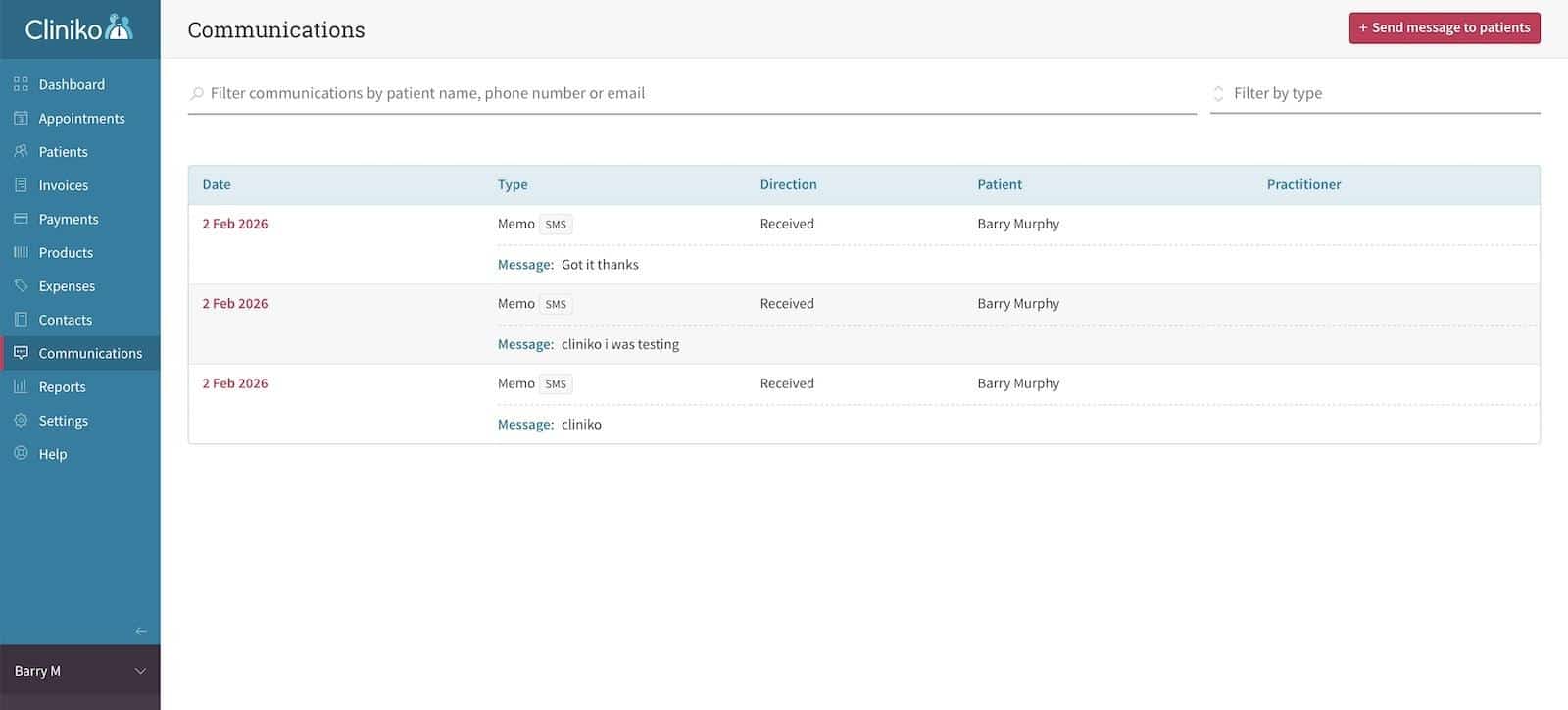Click the Invoices document icon
The image size is (1568, 710).
pos(21,185)
